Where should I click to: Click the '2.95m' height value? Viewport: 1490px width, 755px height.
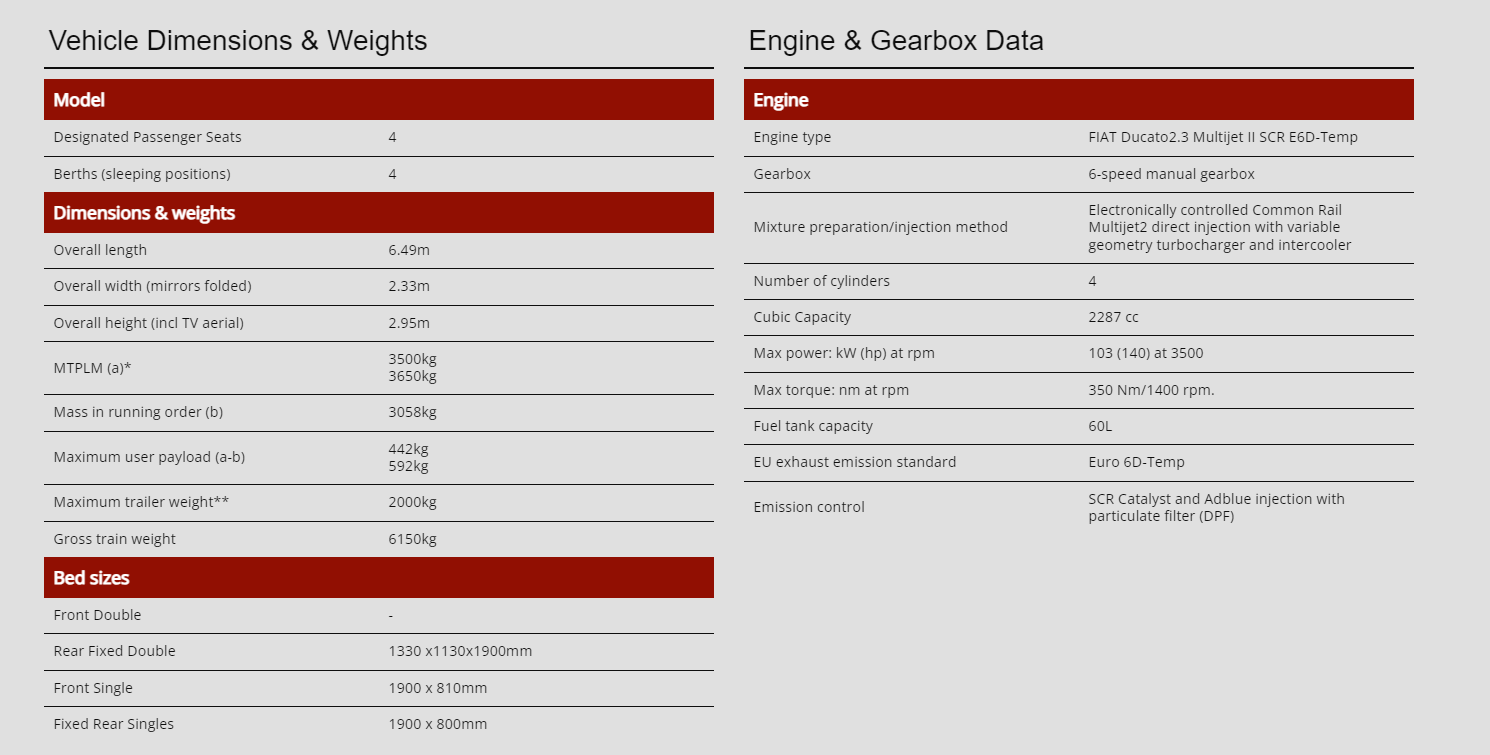tap(409, 323)
